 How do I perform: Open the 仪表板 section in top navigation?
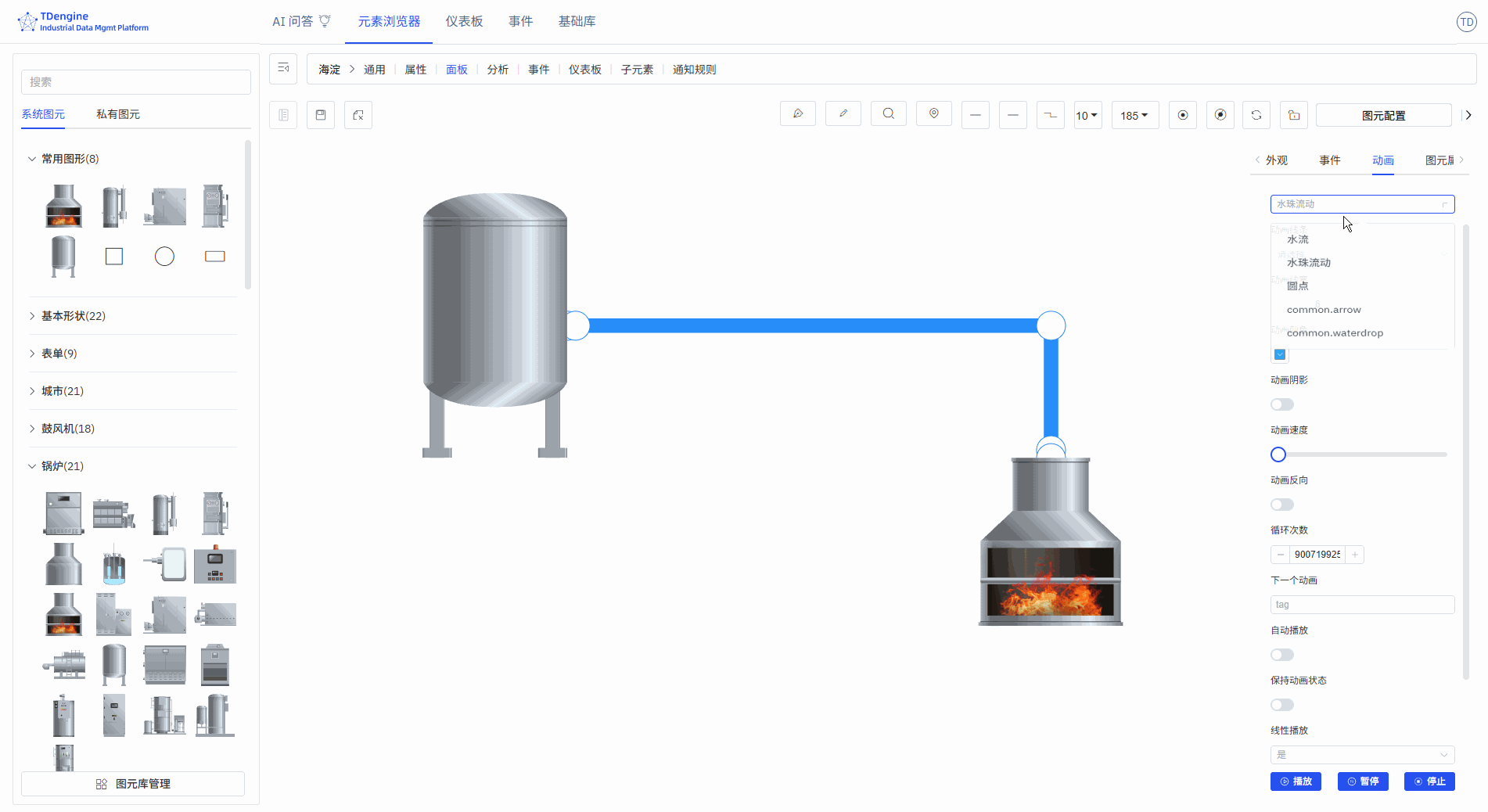click(463, 21)
